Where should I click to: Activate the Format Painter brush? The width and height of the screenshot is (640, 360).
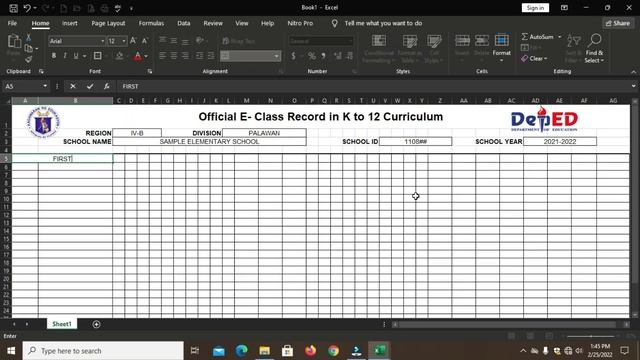pos(29,60)
